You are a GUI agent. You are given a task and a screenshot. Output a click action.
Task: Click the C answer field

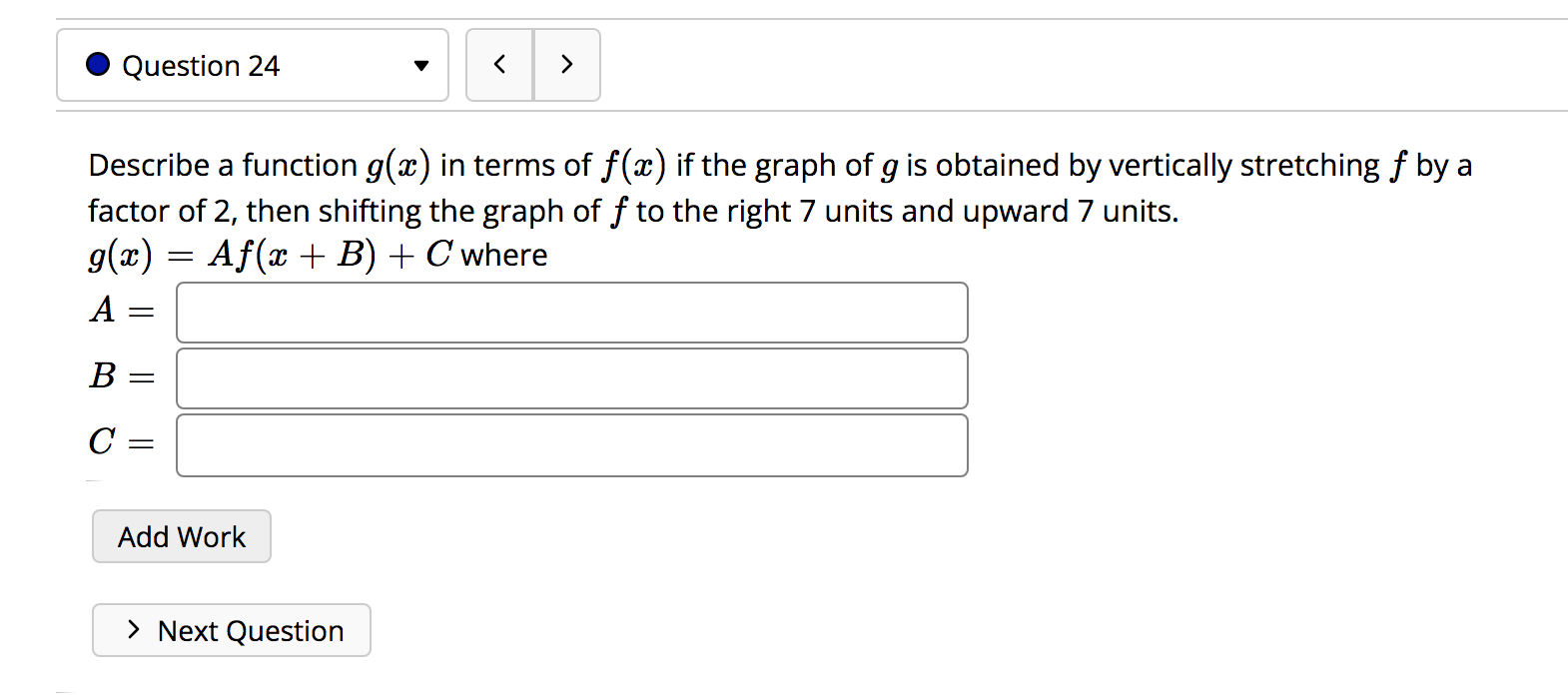tap(569, 444)
